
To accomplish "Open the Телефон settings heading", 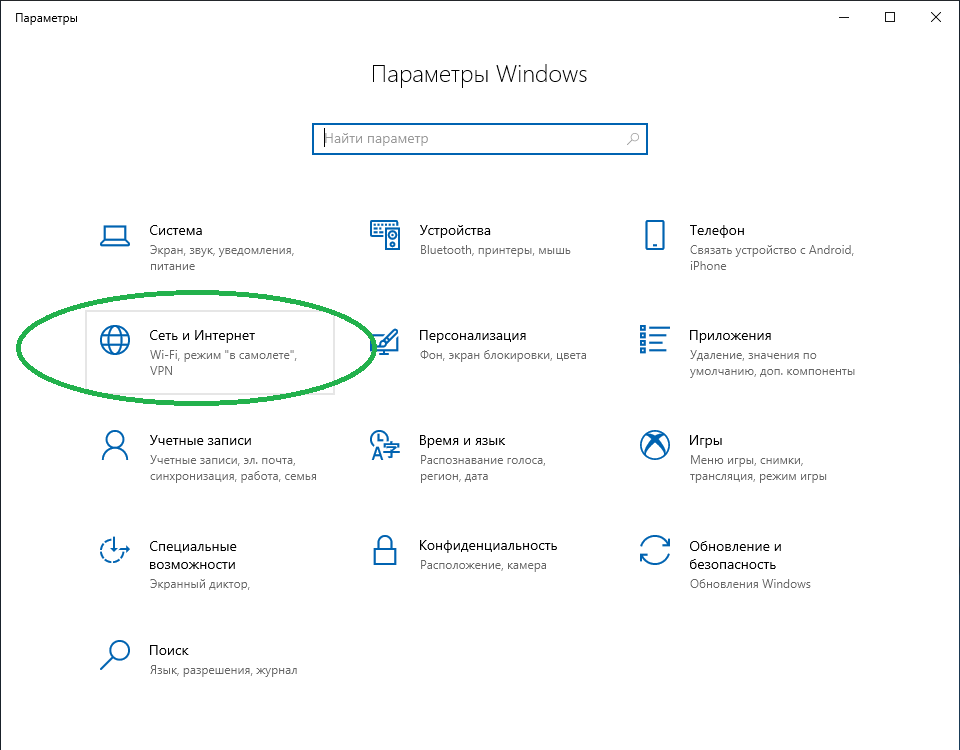I will pyautogui.click(x=717, y=230).
